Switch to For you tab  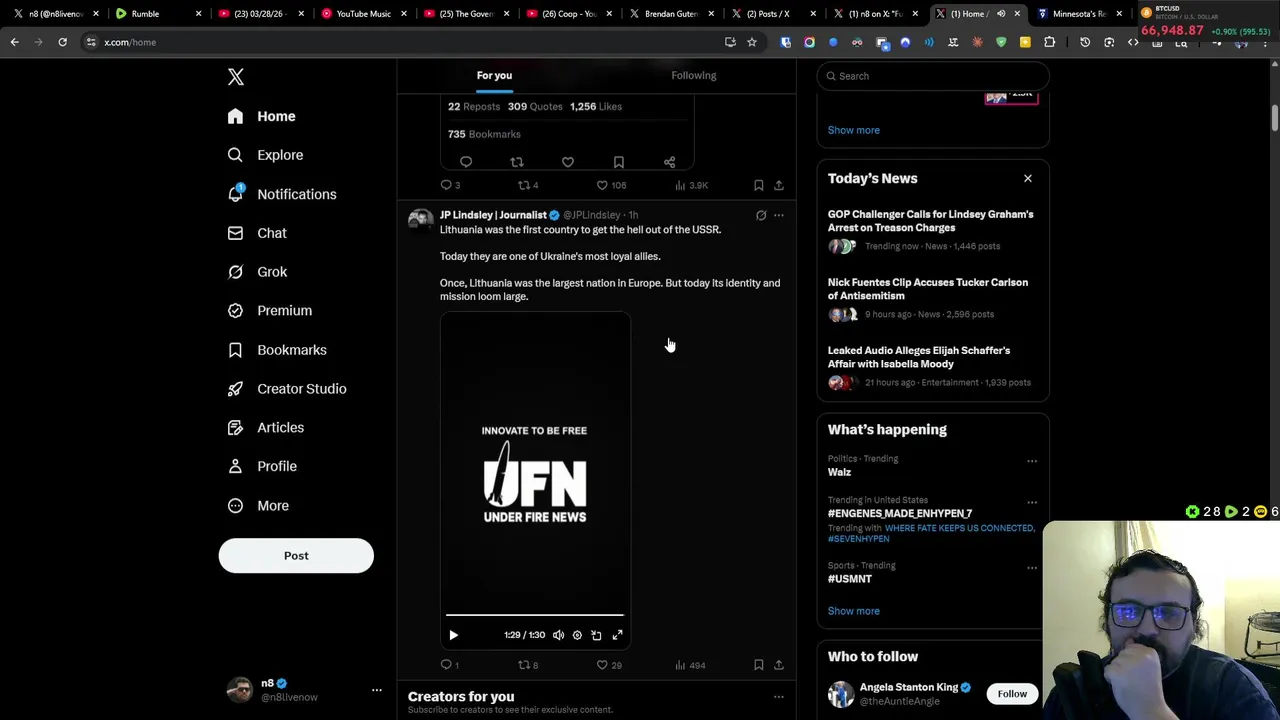coord(494,75)
